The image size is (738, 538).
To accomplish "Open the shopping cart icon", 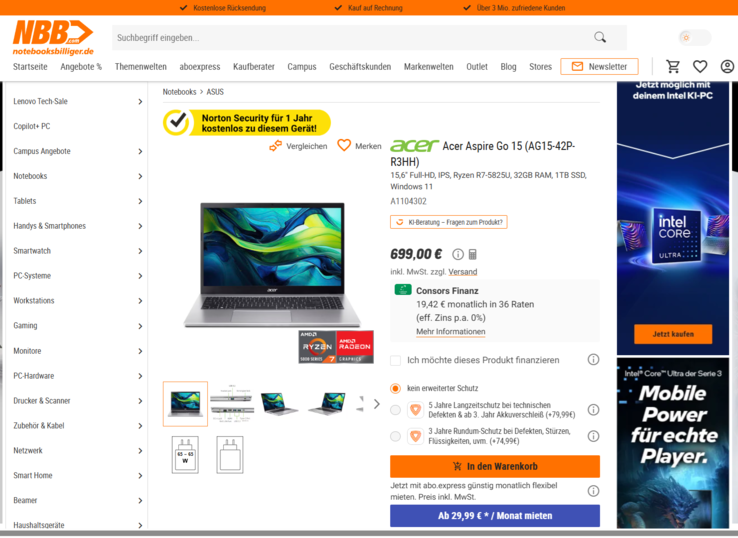I will (x=673, y=66).
